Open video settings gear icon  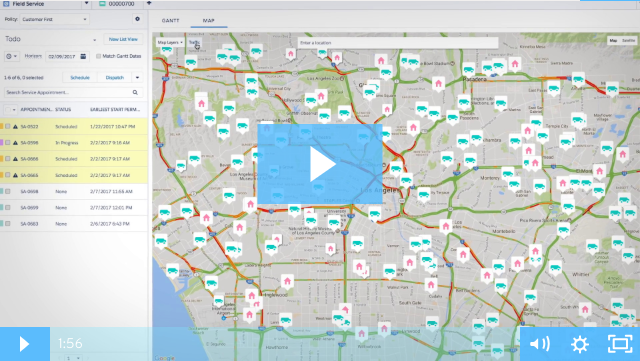click(580, 344)
